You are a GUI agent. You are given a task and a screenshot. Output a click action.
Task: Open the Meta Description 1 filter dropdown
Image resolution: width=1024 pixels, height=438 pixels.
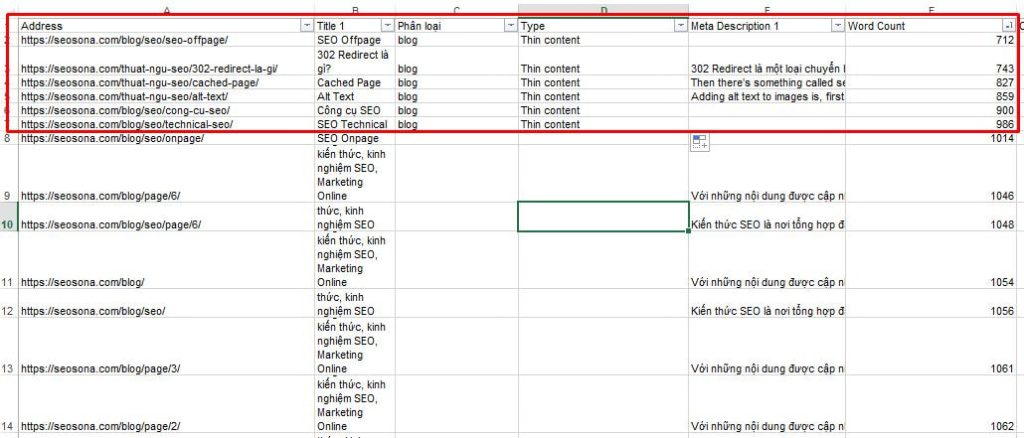click(837, 26)
